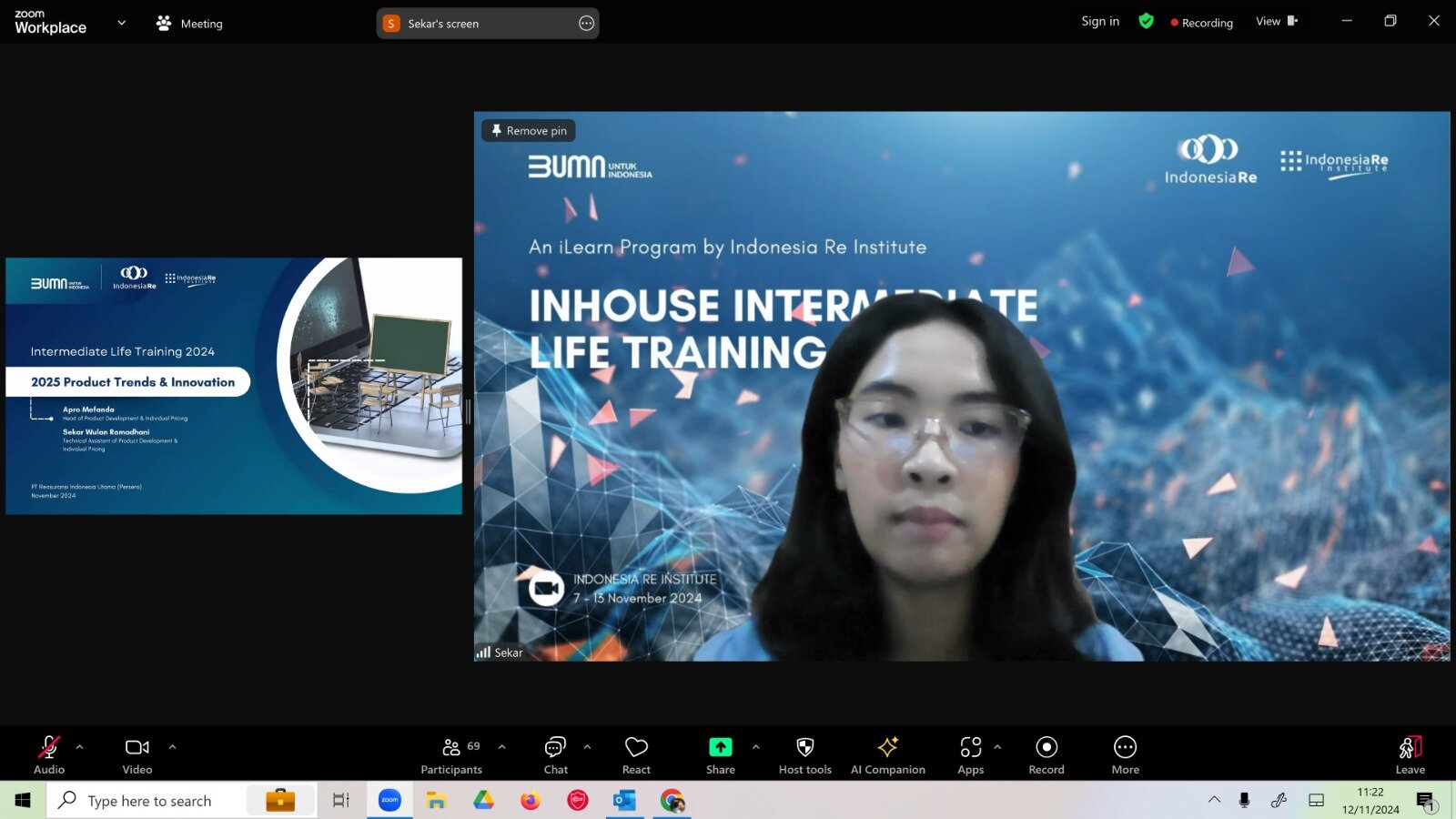The height and width of the screenshot is (819, 1456).
Task: Open Outlook from the taskbar
Action: [x=624, y=801]
